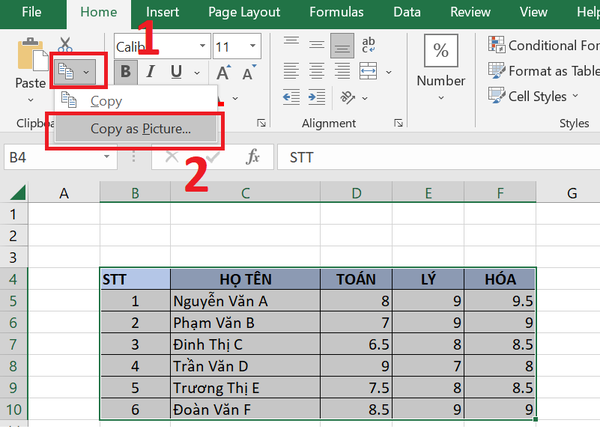Choose Copy from the dropdown menu
Screen dimensions: 600x429
pos(136,101)
